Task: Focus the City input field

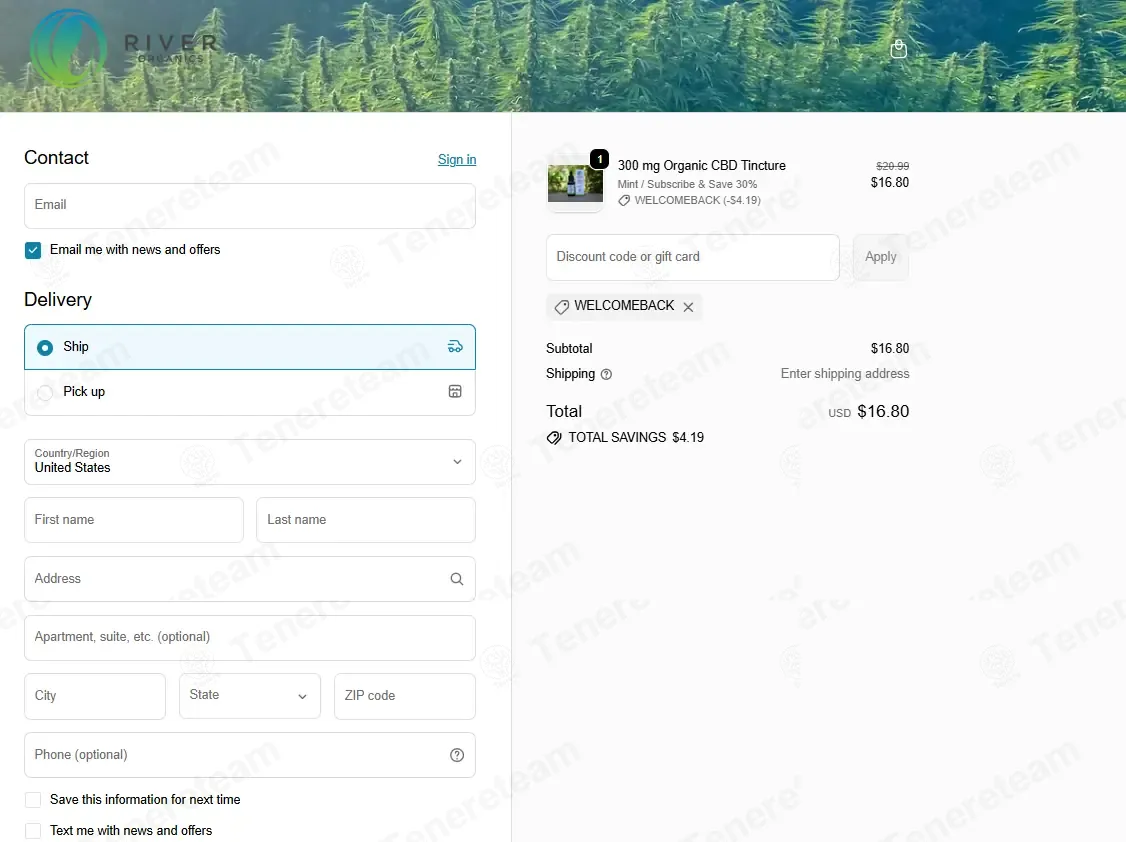Action: point(95,696)
